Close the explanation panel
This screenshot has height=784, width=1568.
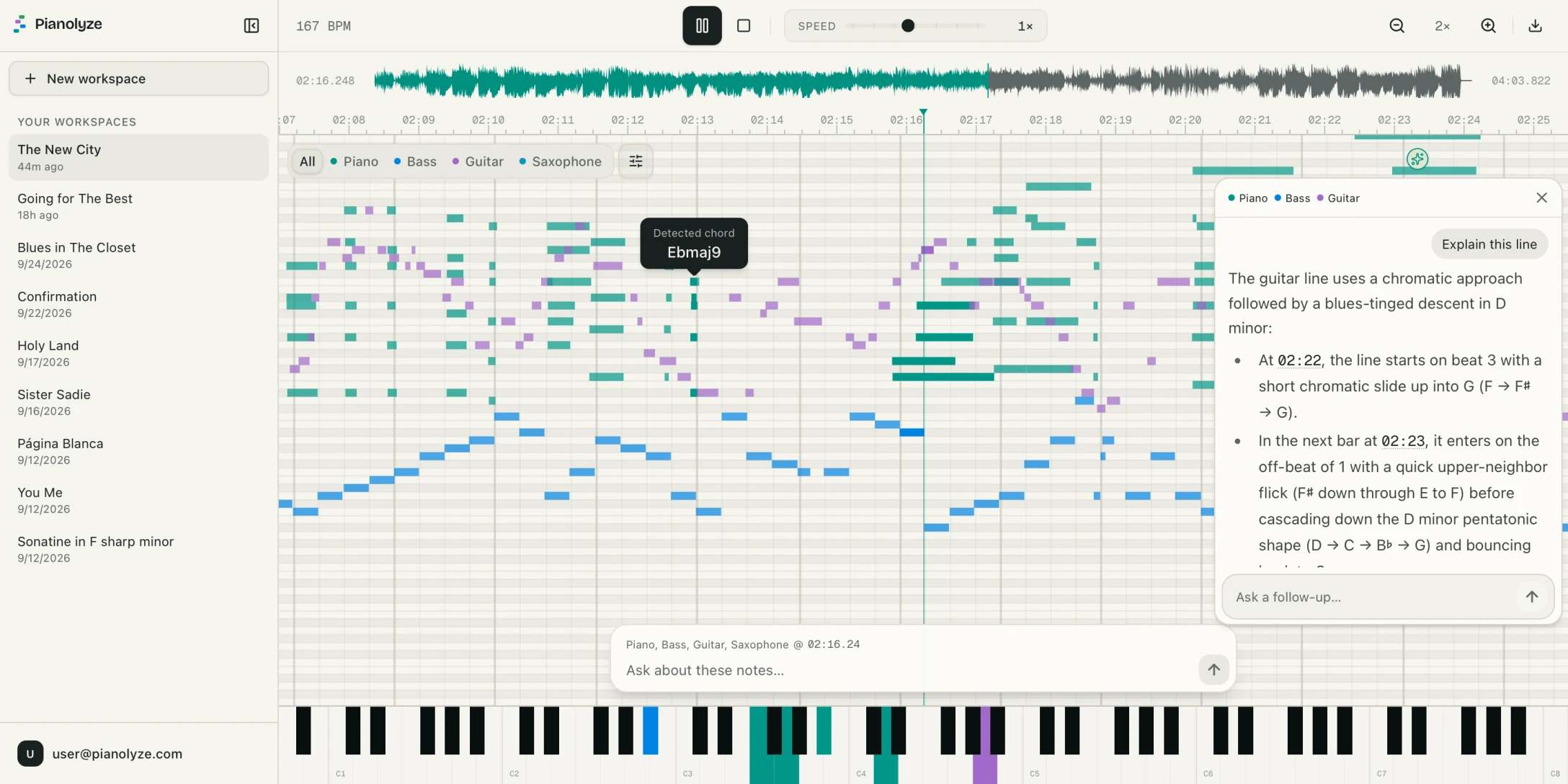tap(1541, 197)
